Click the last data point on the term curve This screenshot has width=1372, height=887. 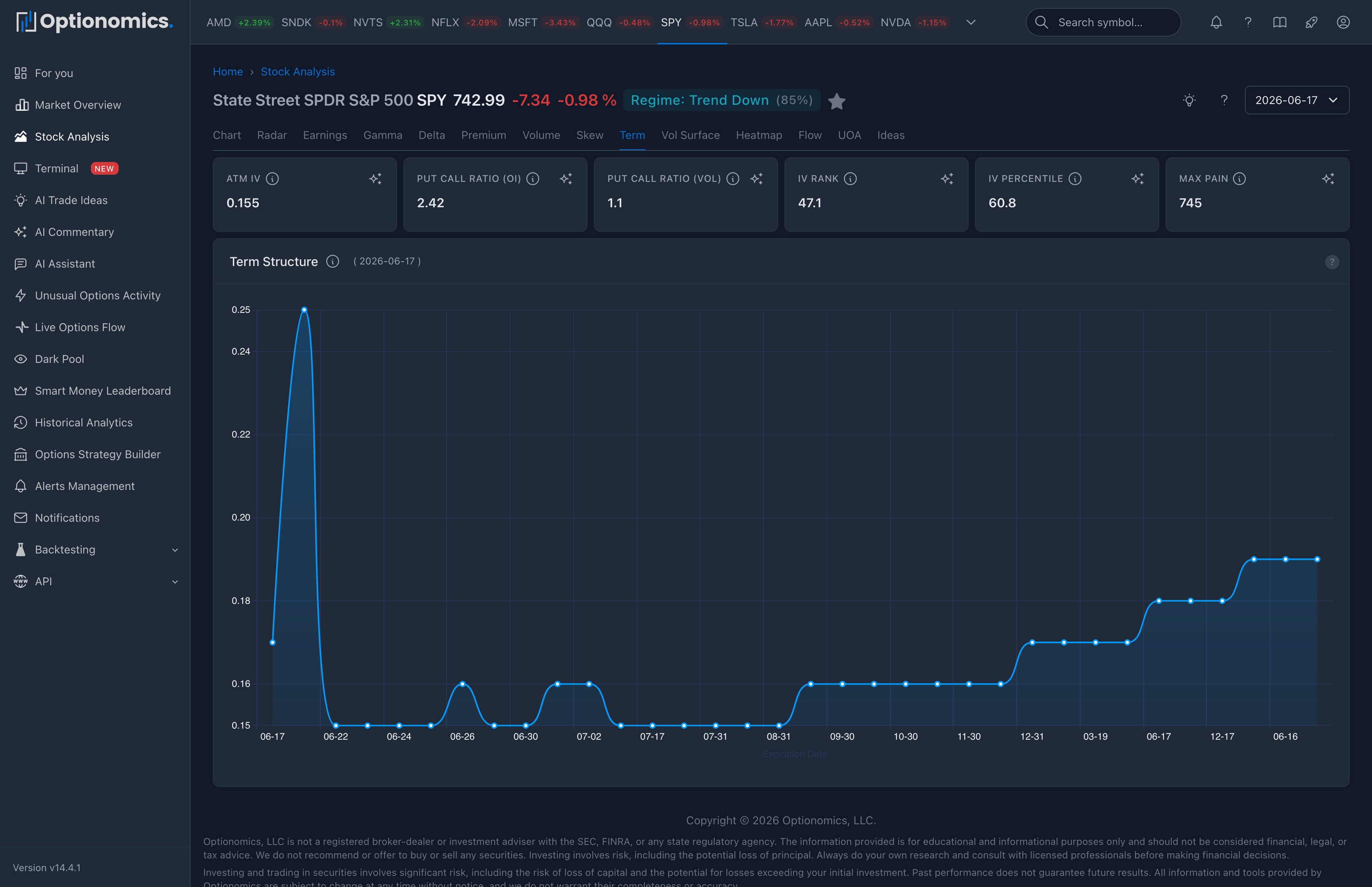click(1317, 559)
